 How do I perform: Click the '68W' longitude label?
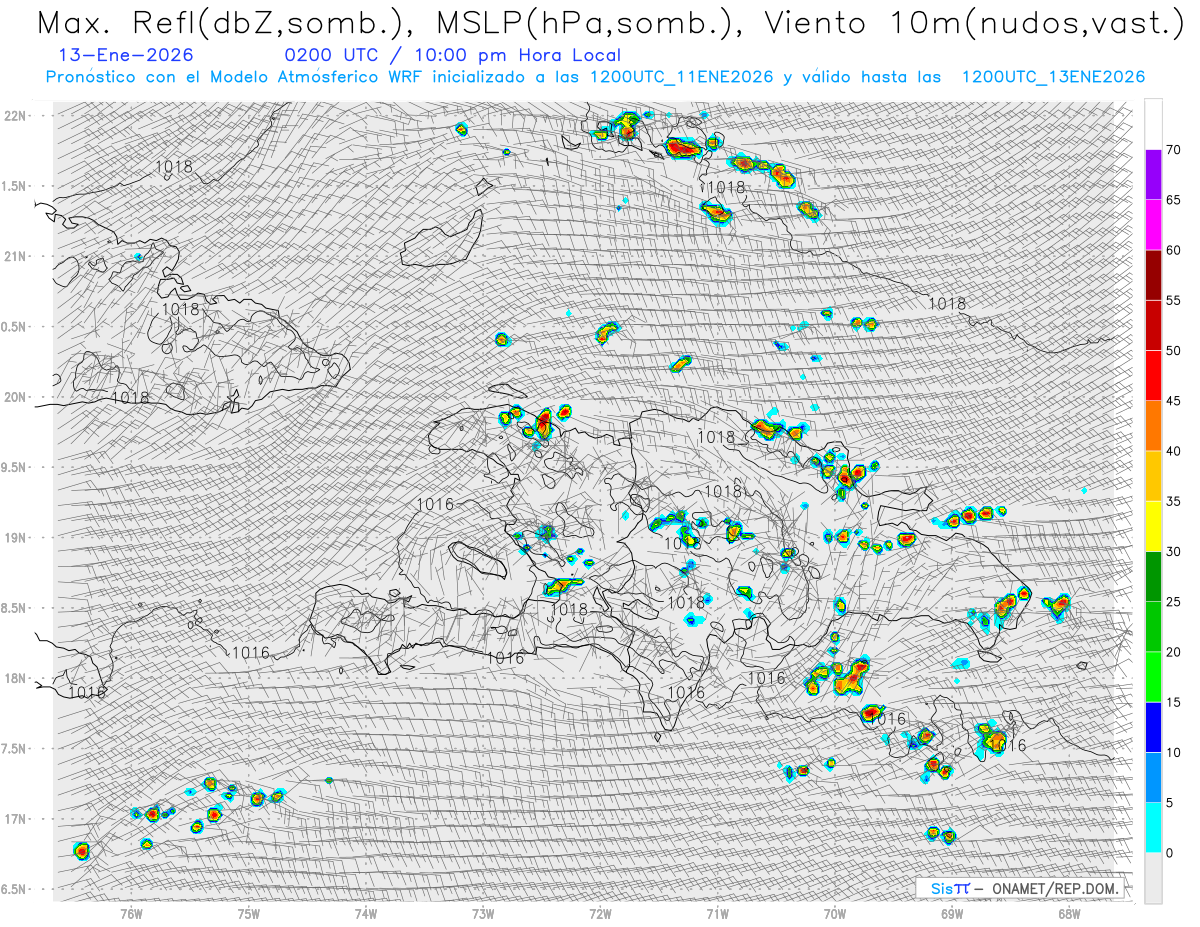(1068, 914)
